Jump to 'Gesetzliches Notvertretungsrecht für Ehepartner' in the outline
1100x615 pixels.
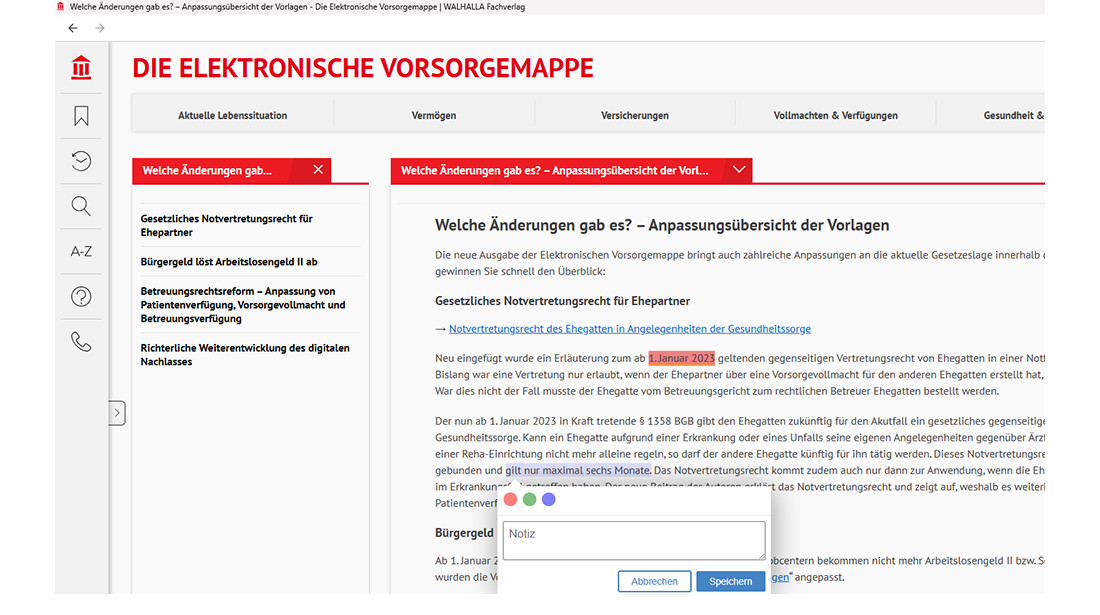227,225
